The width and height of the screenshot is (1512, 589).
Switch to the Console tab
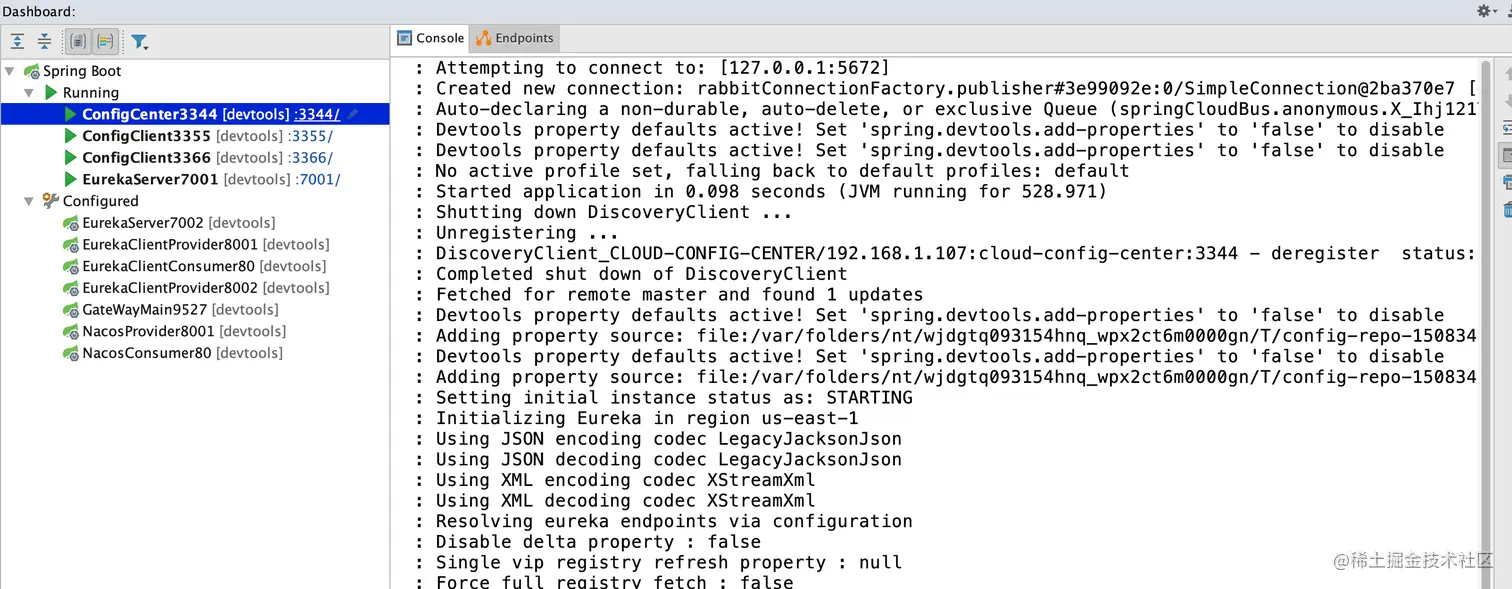(x=430, y=38)
